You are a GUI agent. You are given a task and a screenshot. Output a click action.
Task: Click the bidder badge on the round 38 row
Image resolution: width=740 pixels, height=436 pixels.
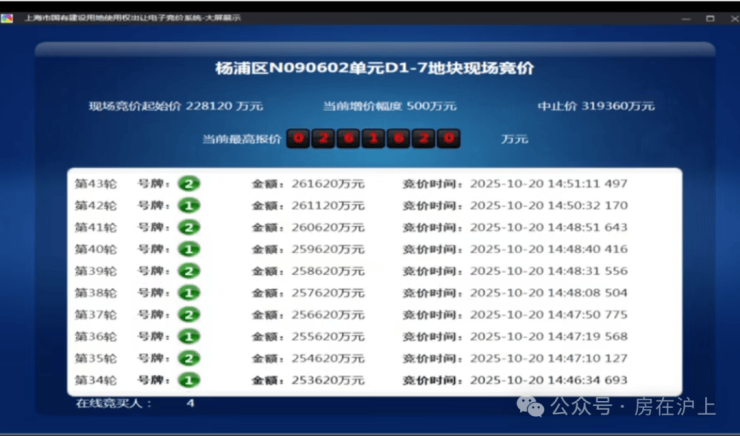(189, 293)
